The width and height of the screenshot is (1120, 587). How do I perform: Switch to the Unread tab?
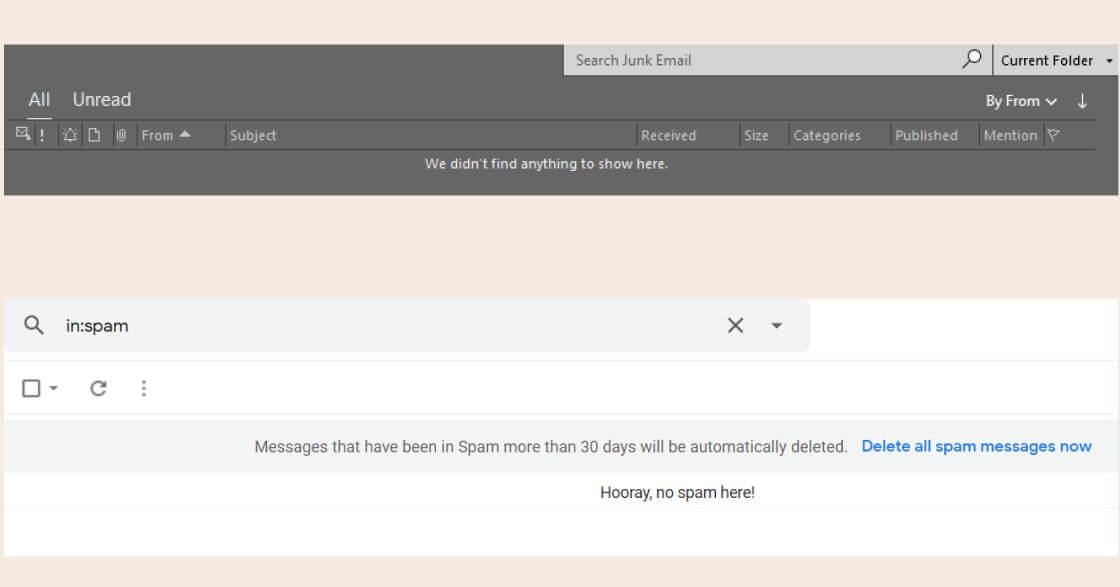pos(101,99)
